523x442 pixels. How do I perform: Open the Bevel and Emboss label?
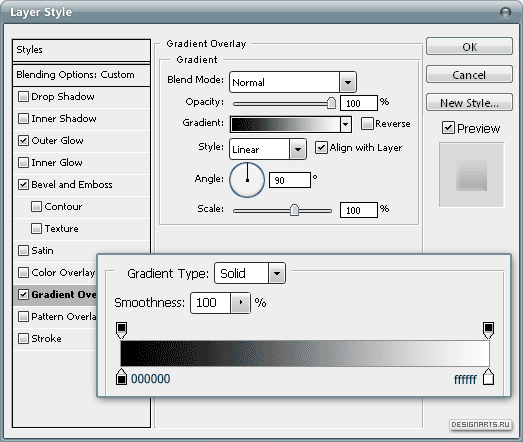[72, 184]
